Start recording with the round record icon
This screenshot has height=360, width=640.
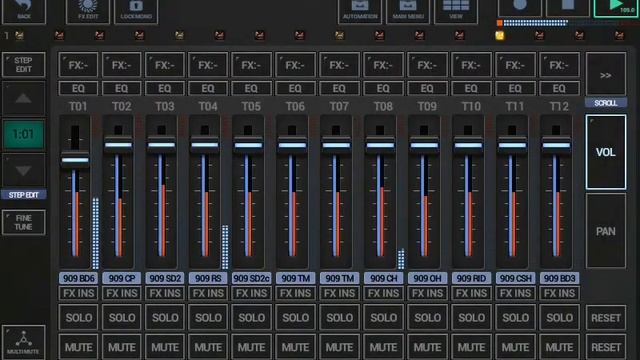(x=520, y=7)
